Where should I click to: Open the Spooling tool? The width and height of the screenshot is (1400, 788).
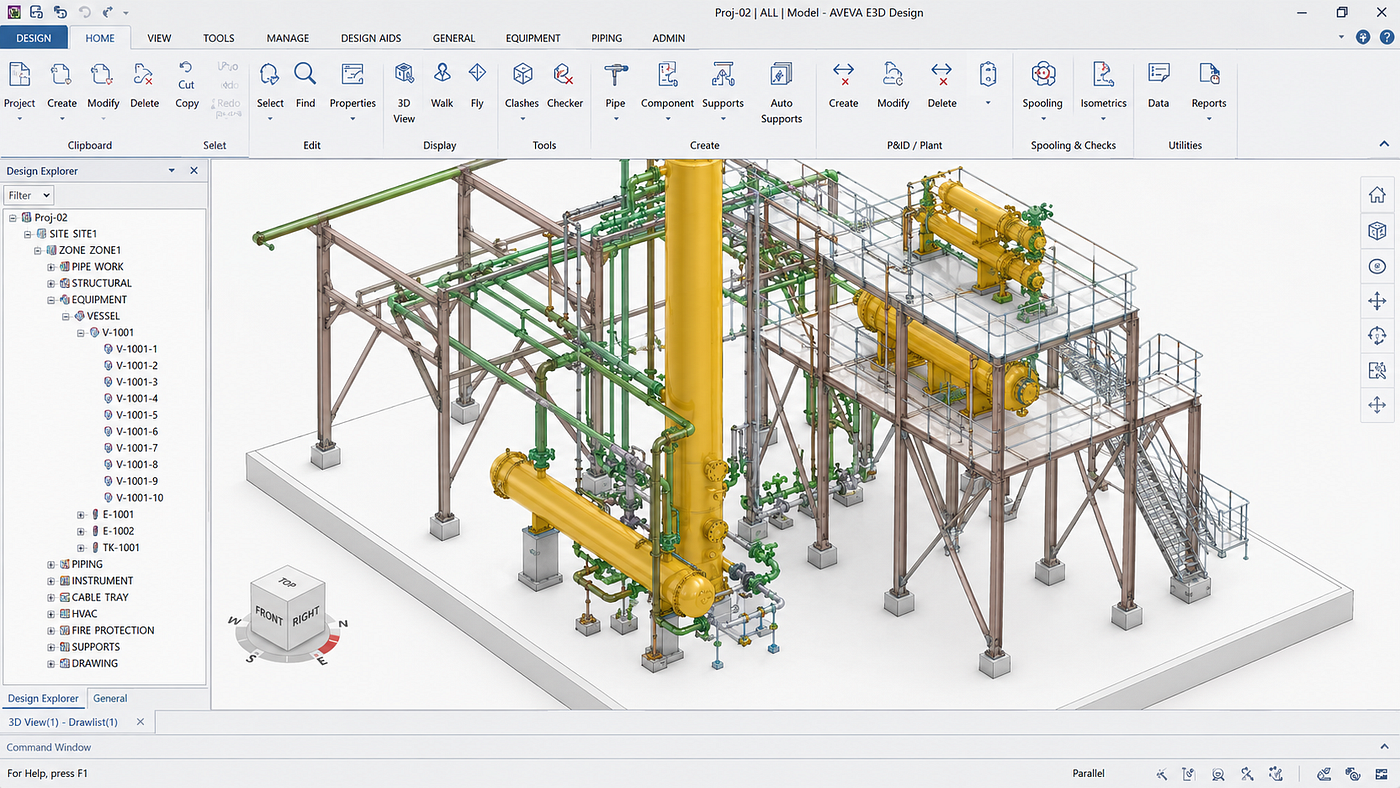click(x=1042, y=85)
